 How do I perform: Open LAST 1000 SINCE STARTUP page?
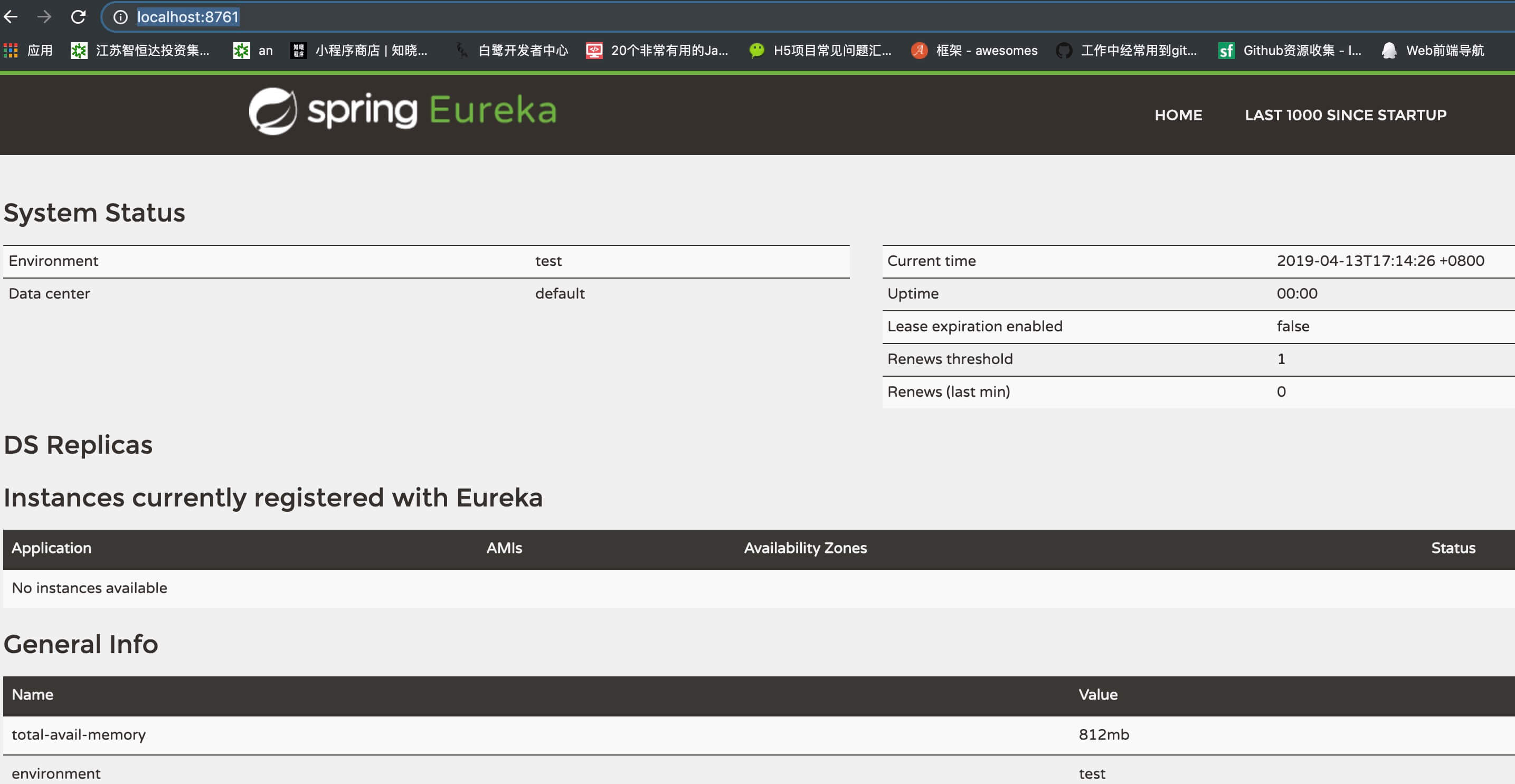(x=1345, y=115)
